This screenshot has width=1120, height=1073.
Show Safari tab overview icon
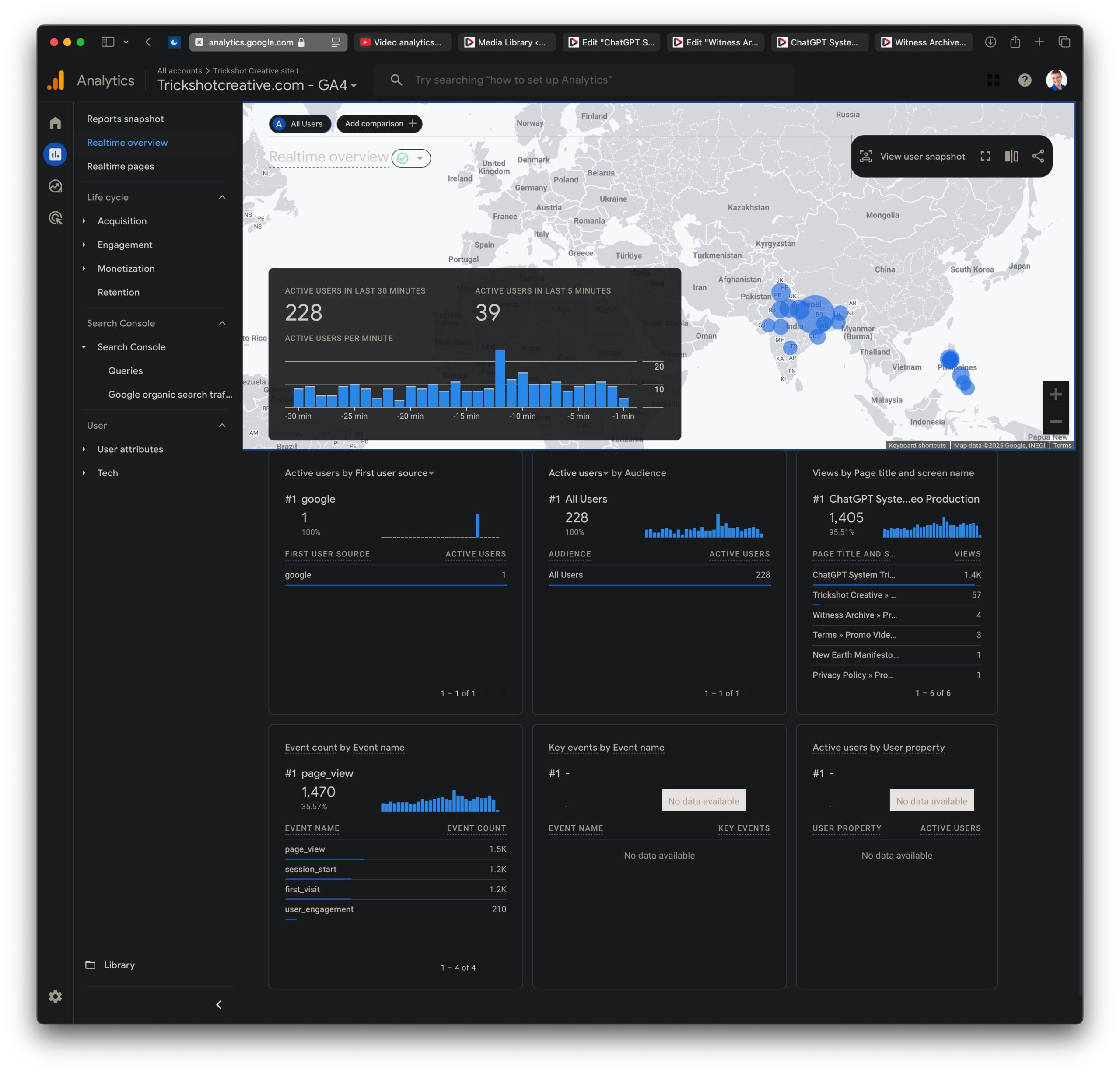click(x=1064, y=42)
